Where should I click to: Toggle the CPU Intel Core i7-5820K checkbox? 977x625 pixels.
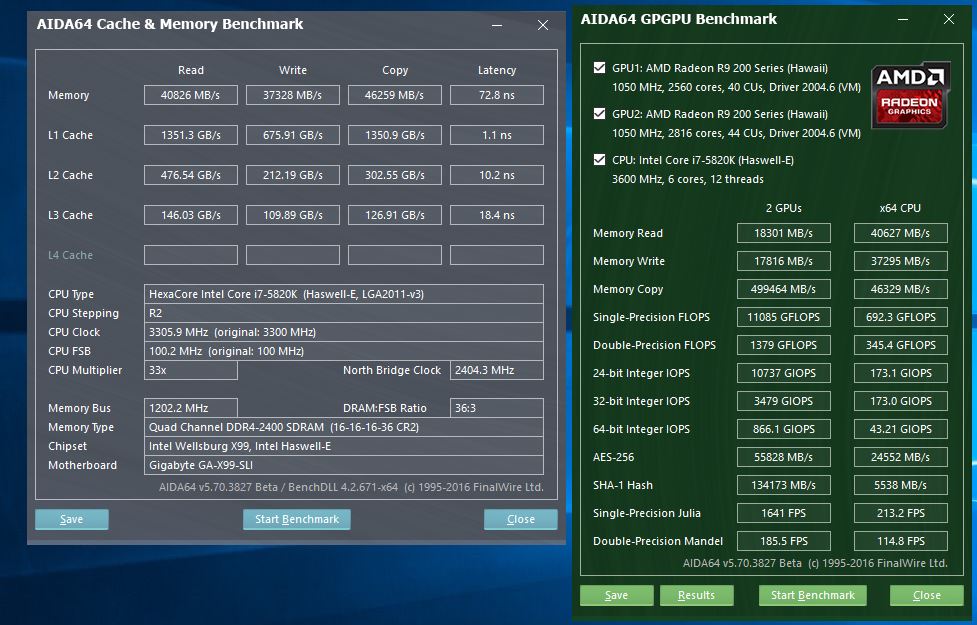(x=599, y=160)
